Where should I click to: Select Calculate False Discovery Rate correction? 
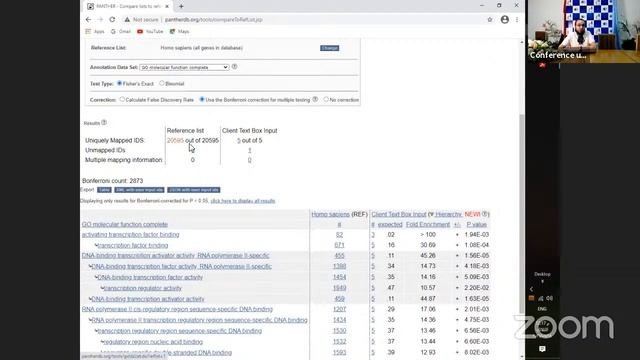(x=122, y=99)
